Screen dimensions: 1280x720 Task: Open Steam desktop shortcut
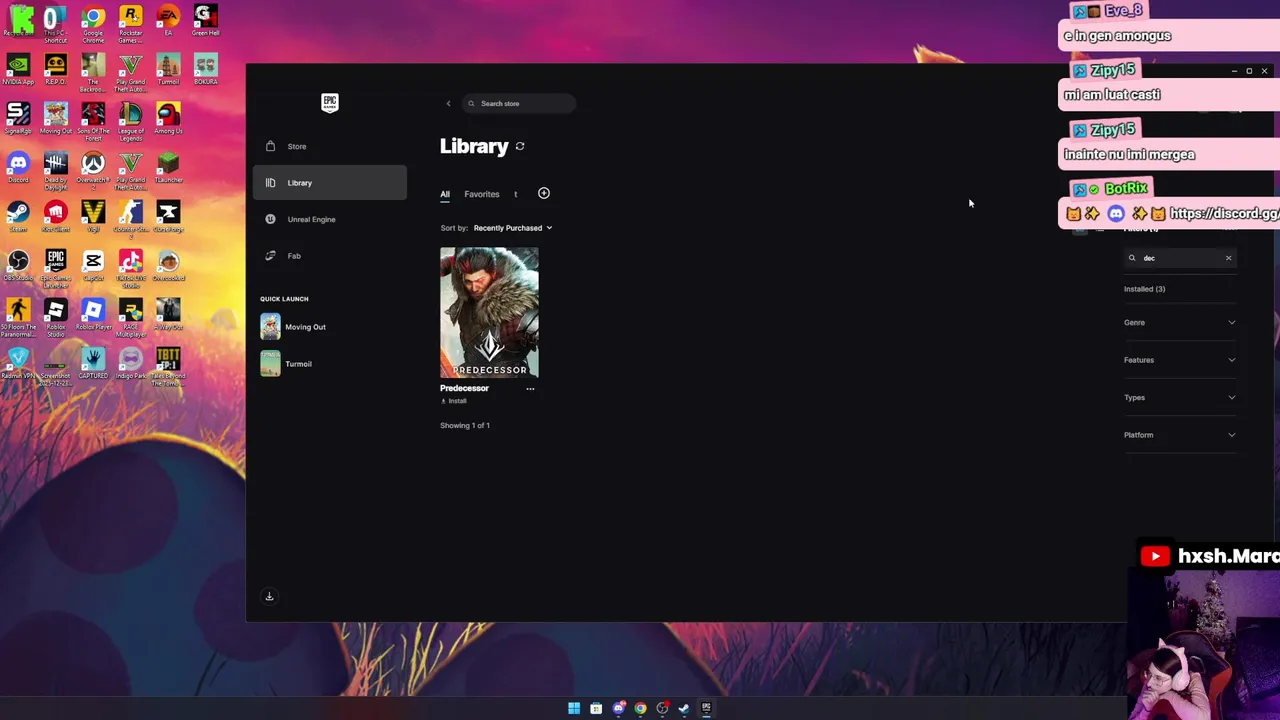[18, 217]
